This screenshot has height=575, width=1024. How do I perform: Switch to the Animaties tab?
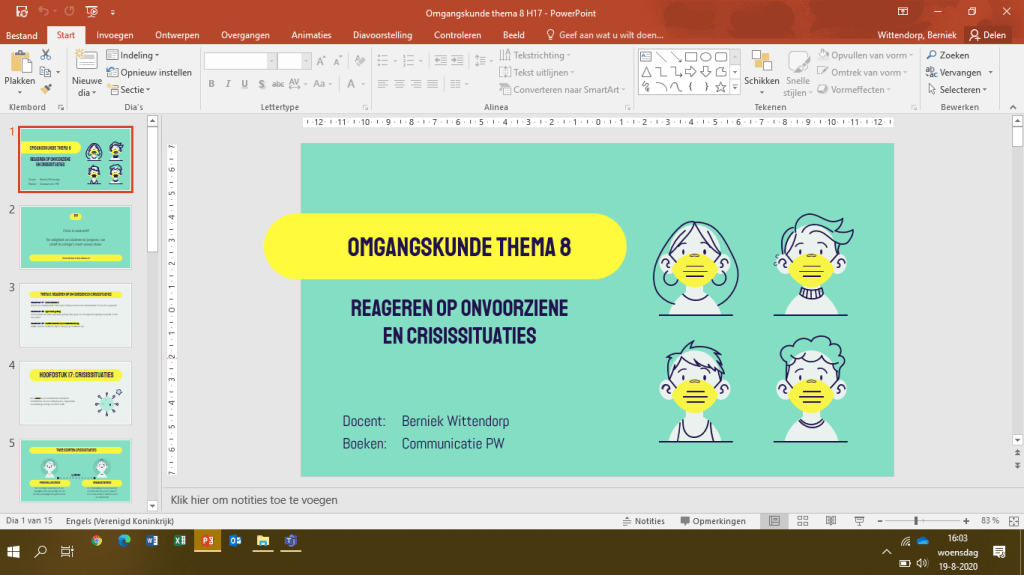(311, 35)
